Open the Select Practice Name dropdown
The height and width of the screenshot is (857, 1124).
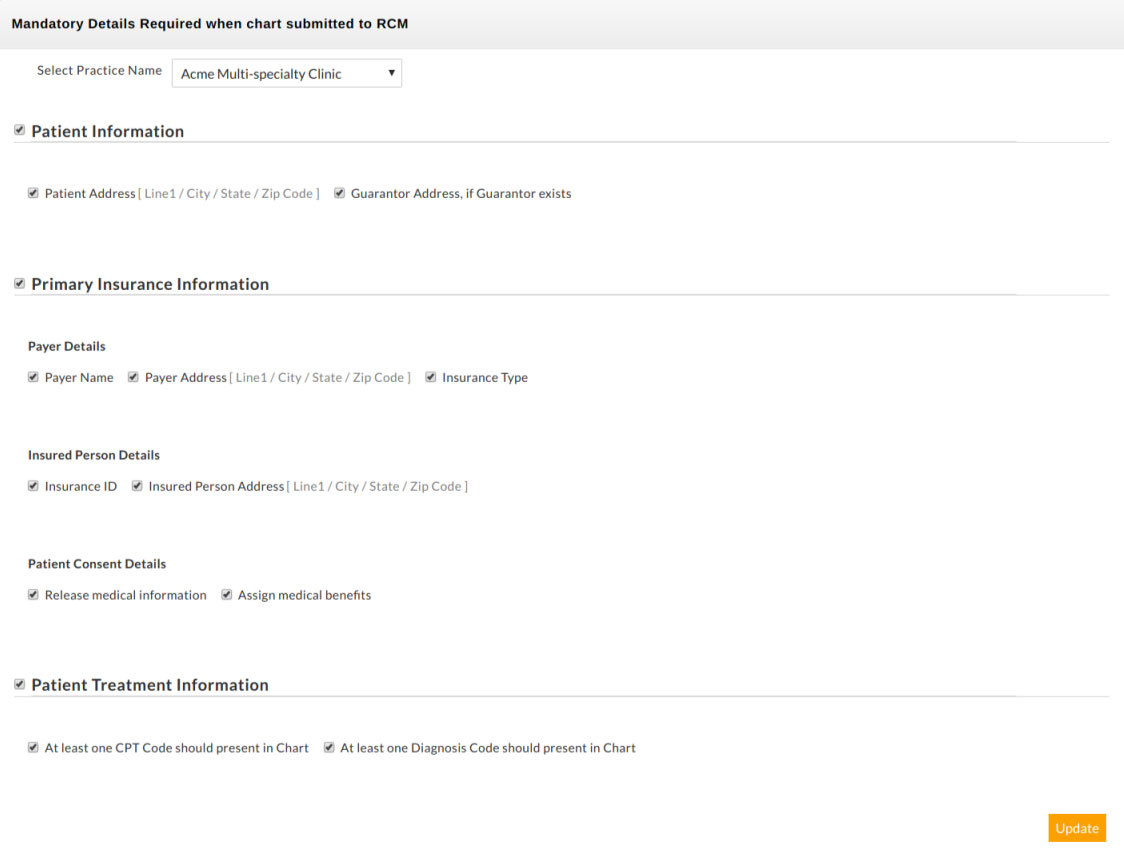(x=287, y=74)
